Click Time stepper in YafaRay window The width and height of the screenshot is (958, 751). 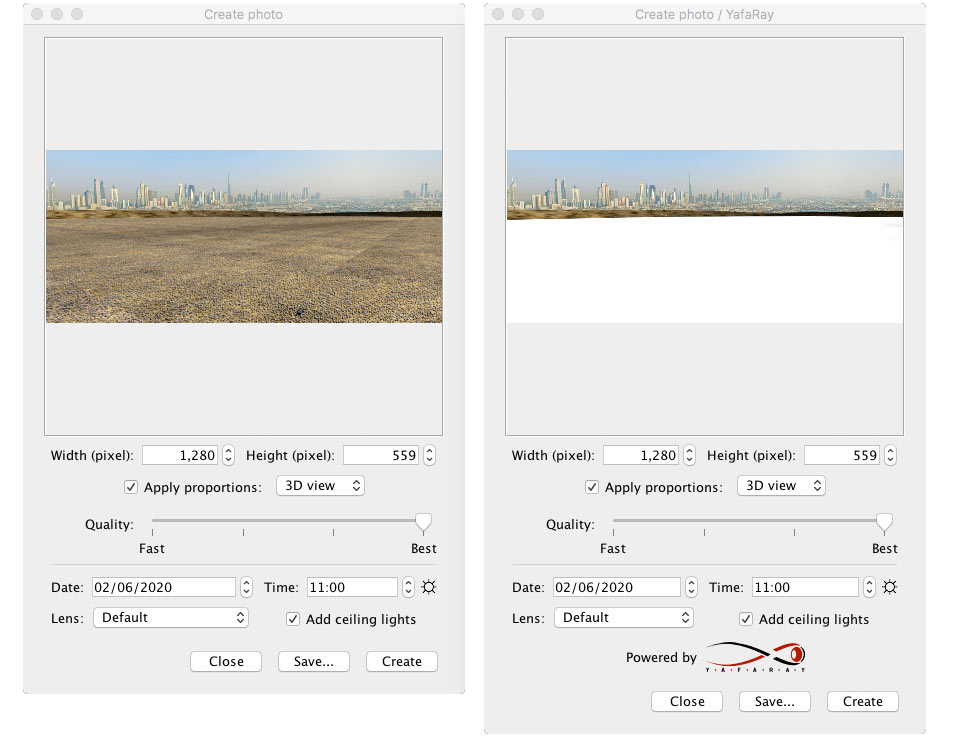click(x=869, y=587)
